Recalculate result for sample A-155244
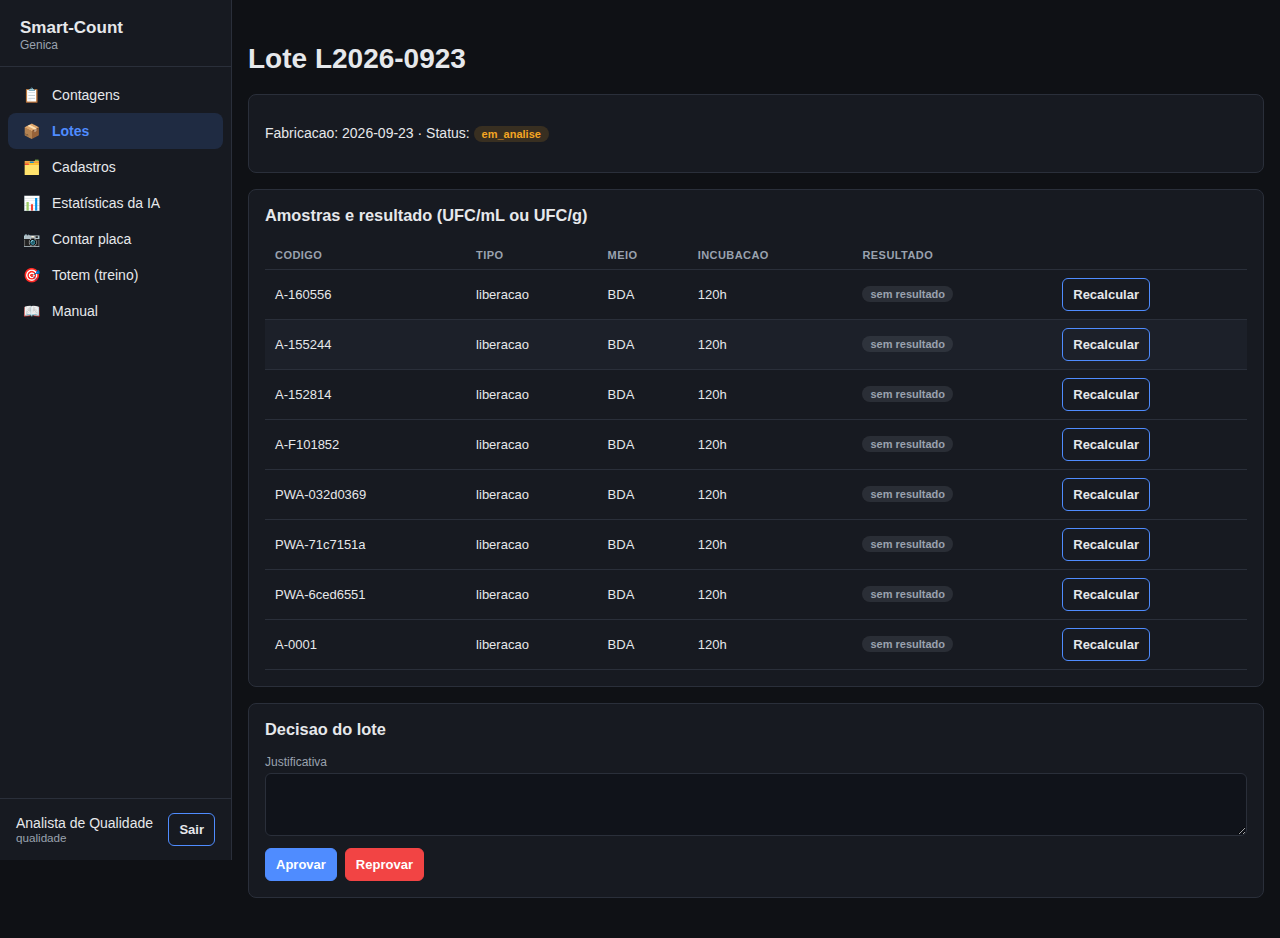 click(x=1105, y=344)
